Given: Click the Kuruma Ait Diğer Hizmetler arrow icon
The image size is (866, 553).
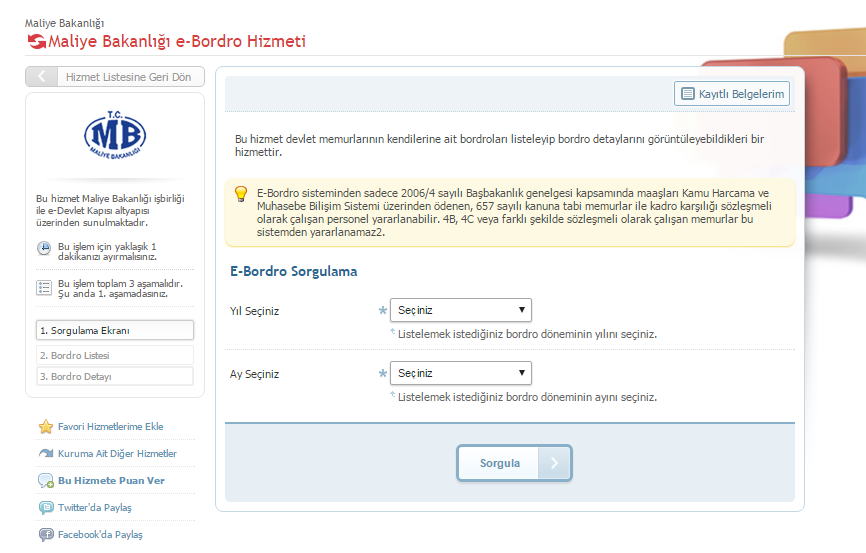Looking at the screenshot, I should (x=46, y=454).
